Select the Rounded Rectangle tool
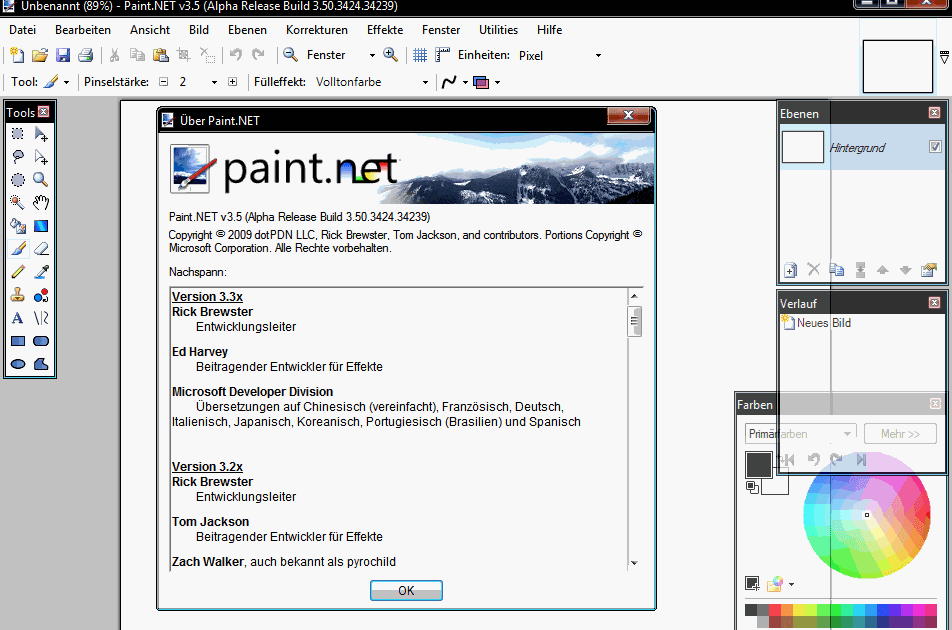The image size is (952, 630). pos(41,341)
